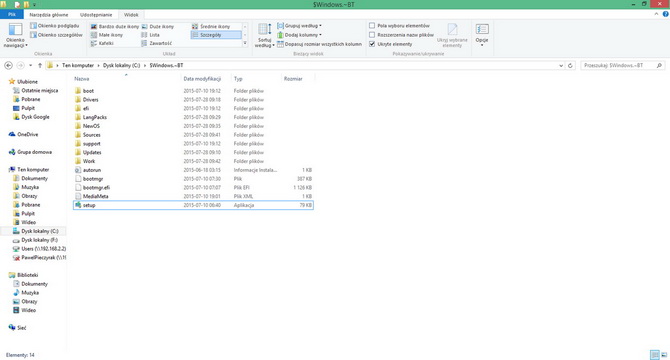The image size is (670, 360).
Task: Open the Opcje folder options icon
Action: [482, 34]
